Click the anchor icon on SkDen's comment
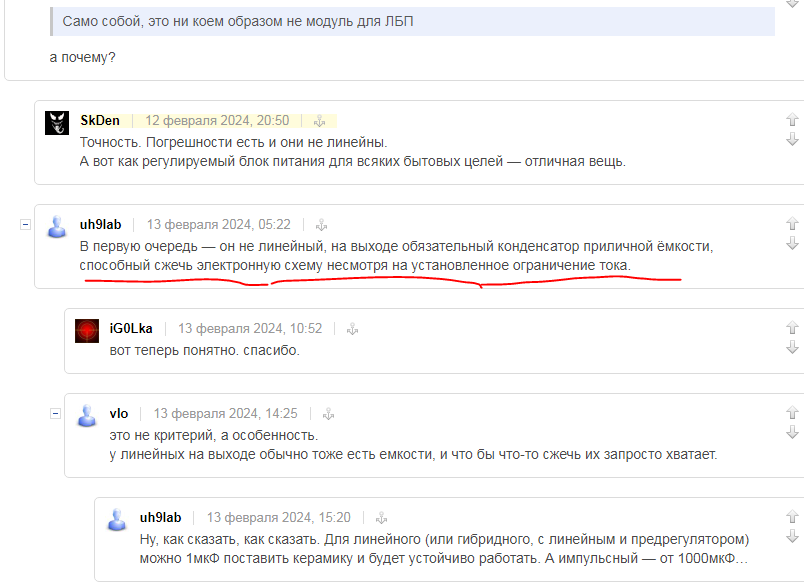Image resolution: width=804 pixels, height=583 pixels. (x=319, y=121)
